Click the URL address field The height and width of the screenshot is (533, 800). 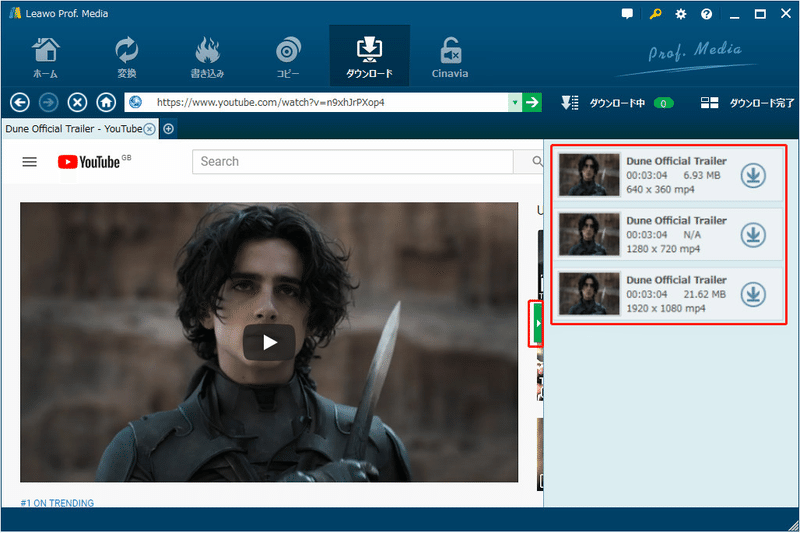(x=316, y=103)
